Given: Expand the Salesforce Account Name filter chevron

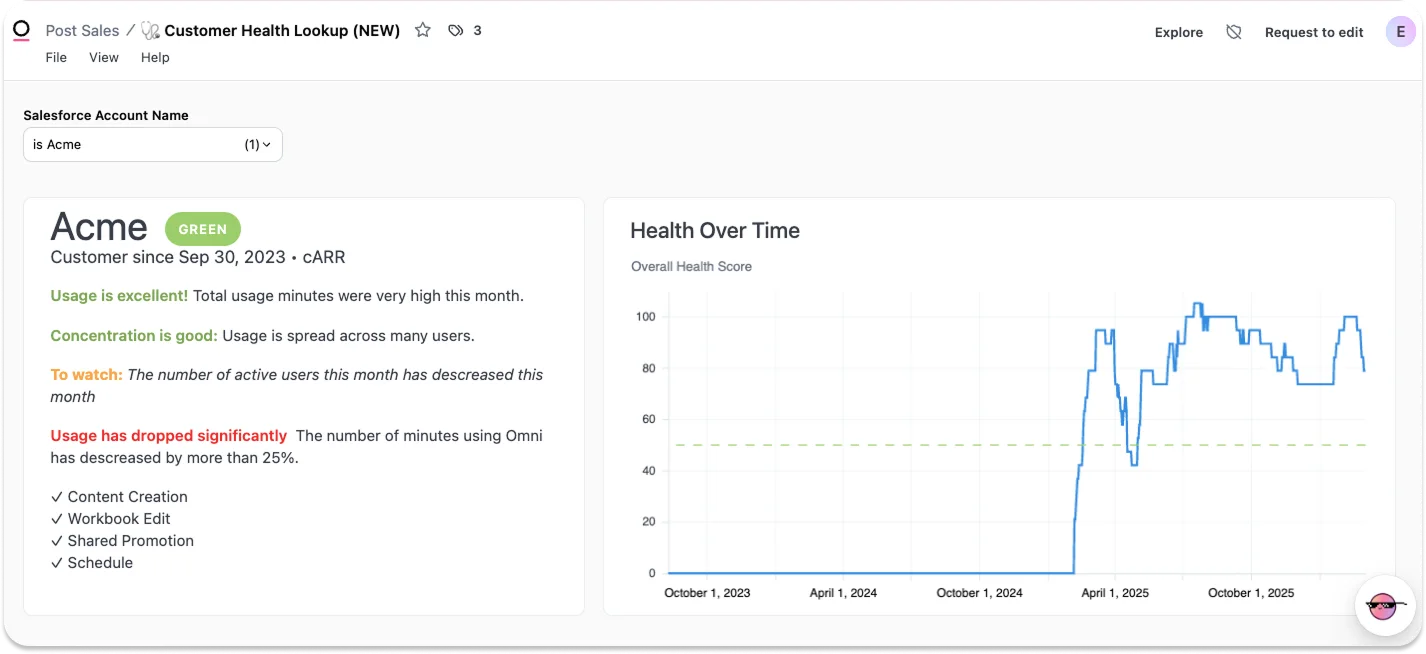Looking at the screenshot, I should click(x=267, y=145).
